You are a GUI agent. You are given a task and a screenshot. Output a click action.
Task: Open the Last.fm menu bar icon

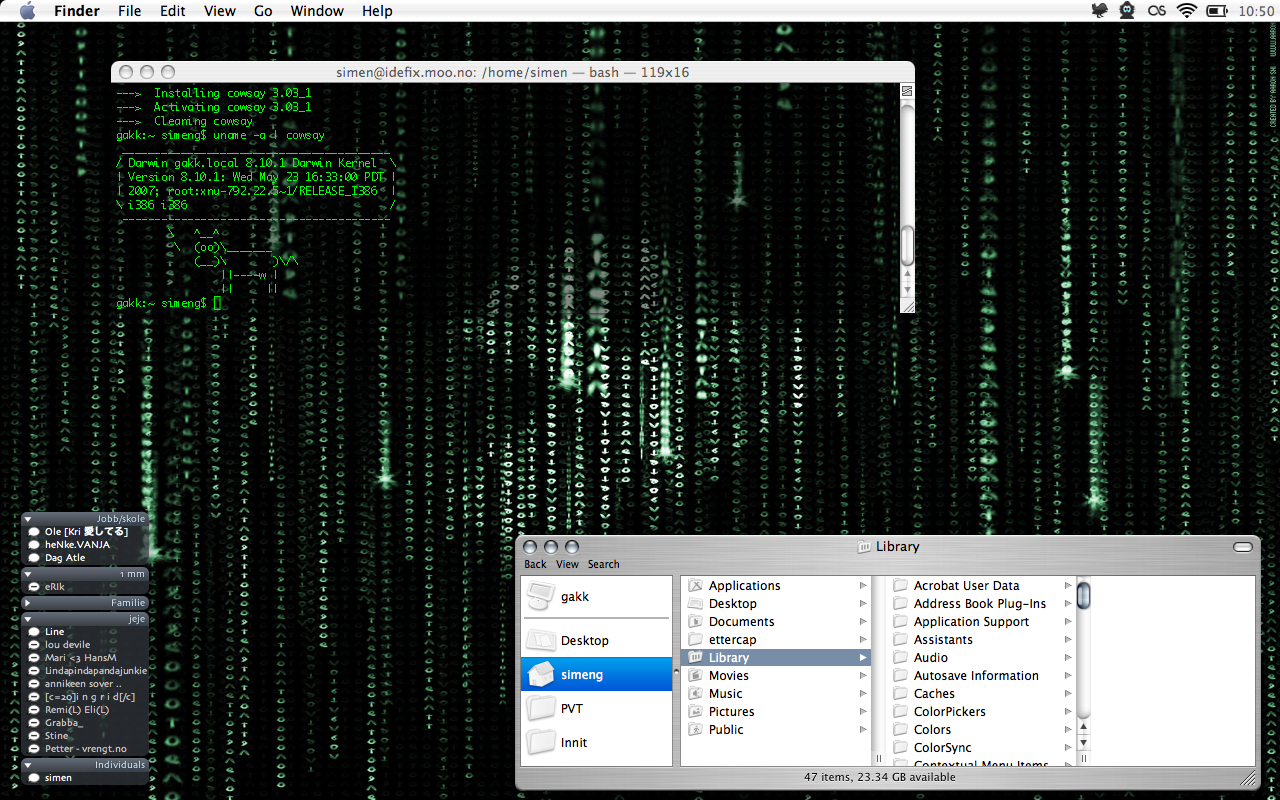[1157, 11]
